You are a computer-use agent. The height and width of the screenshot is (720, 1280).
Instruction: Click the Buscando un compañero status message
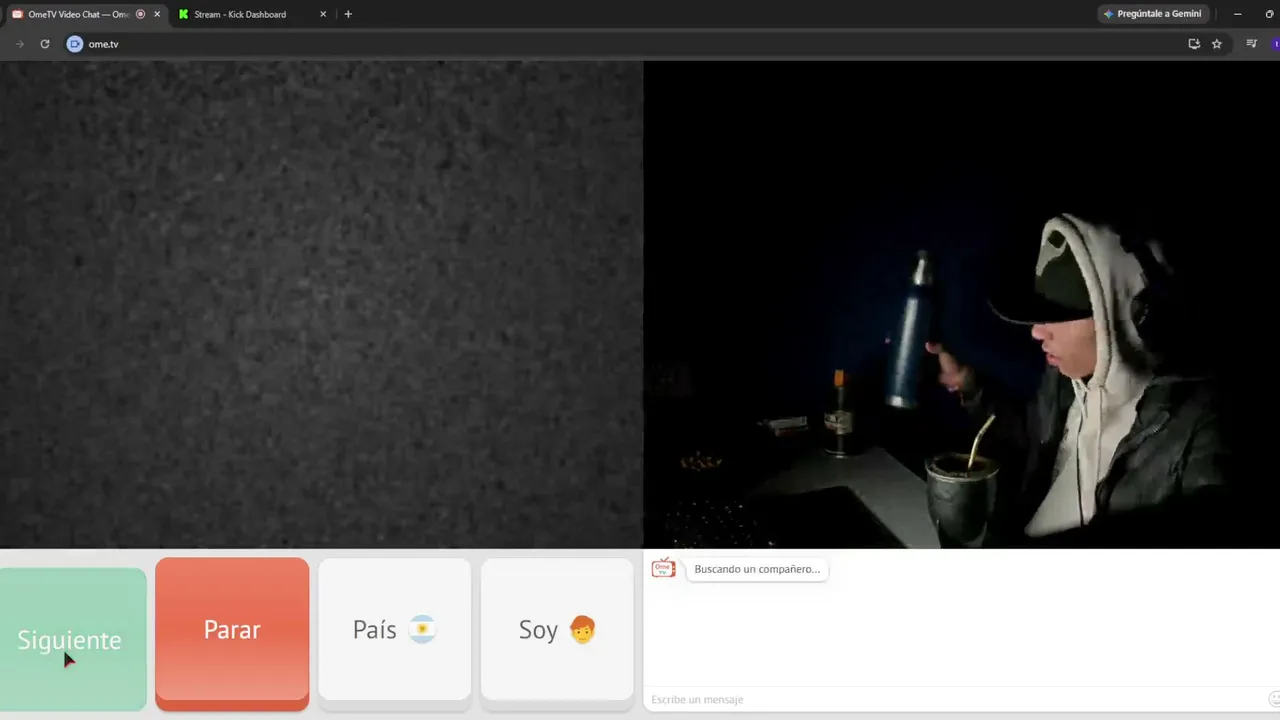(757, 569)
